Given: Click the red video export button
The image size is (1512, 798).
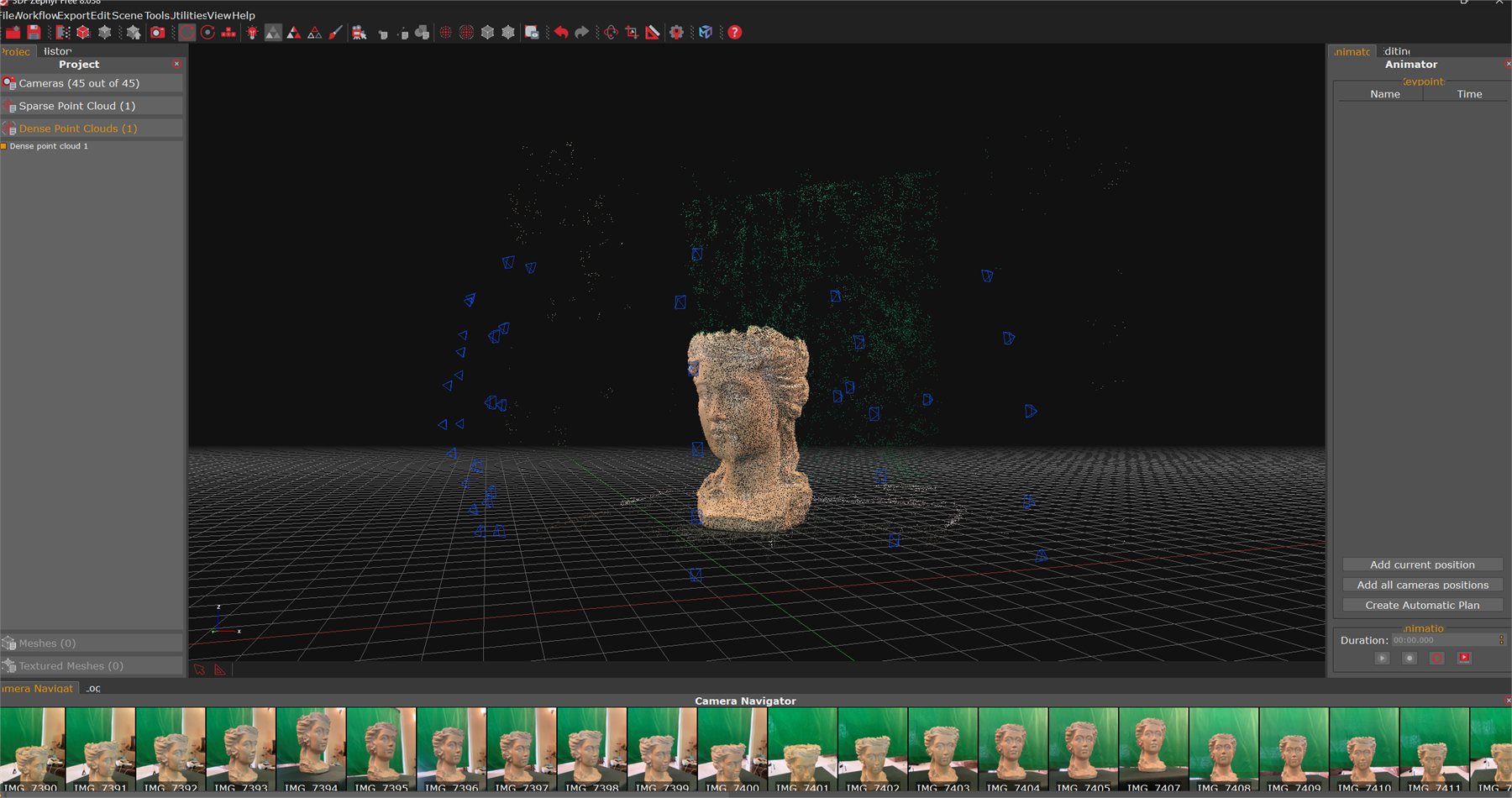Looking at the screenshot, I should pyautogui.click(x=1464, y=658).
